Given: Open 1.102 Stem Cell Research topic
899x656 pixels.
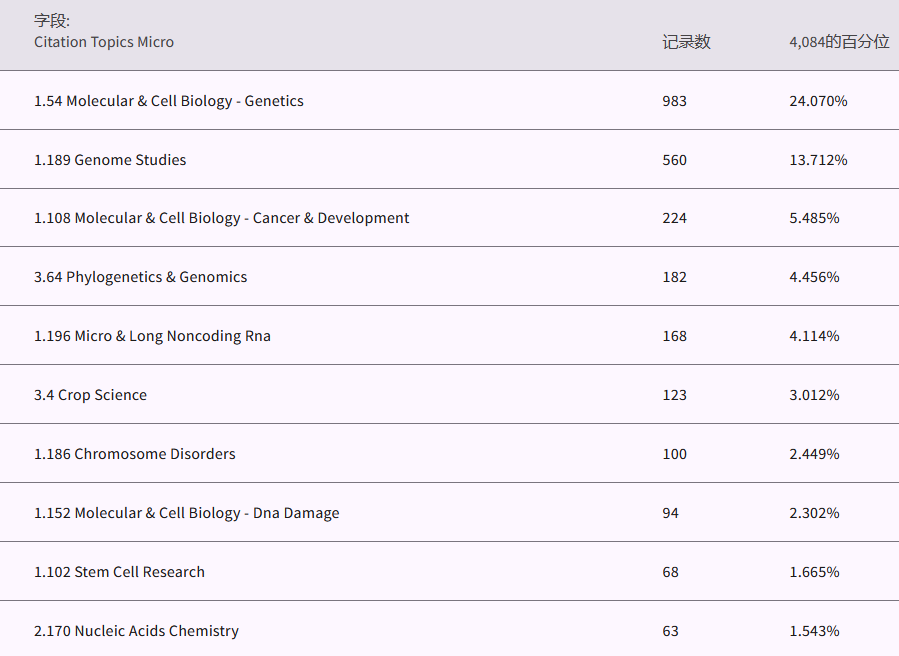Looking at the screenshot, I should (x=119, y=572).
